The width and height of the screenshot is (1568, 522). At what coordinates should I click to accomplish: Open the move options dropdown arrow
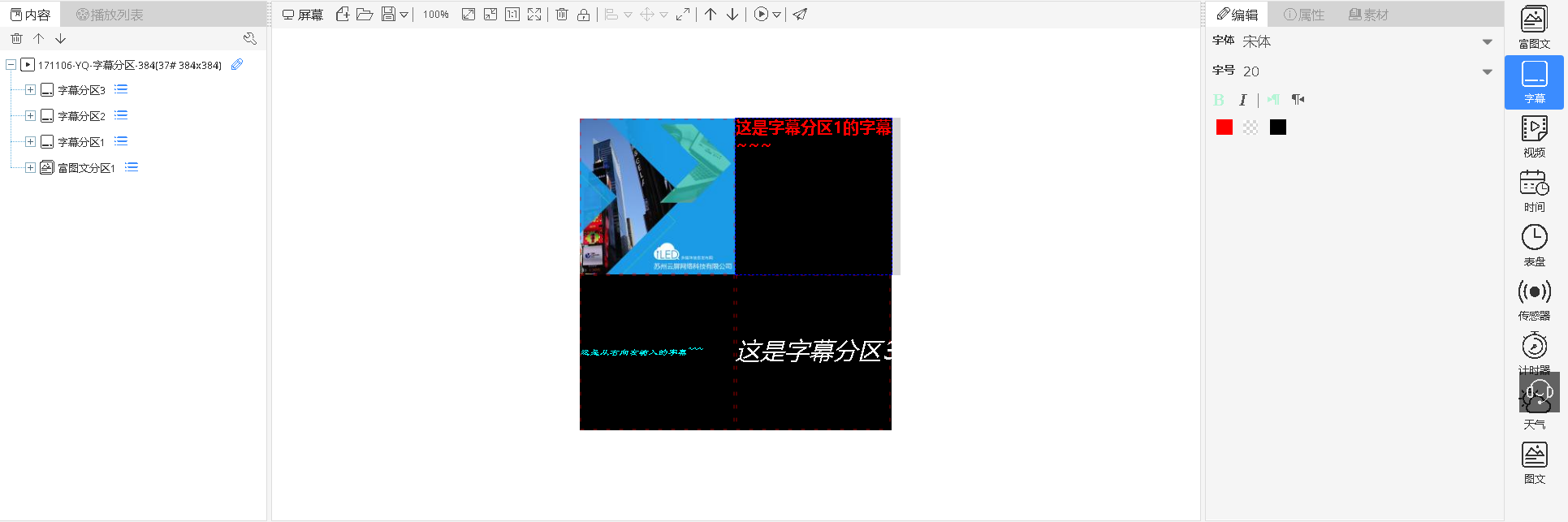(663, 15)
